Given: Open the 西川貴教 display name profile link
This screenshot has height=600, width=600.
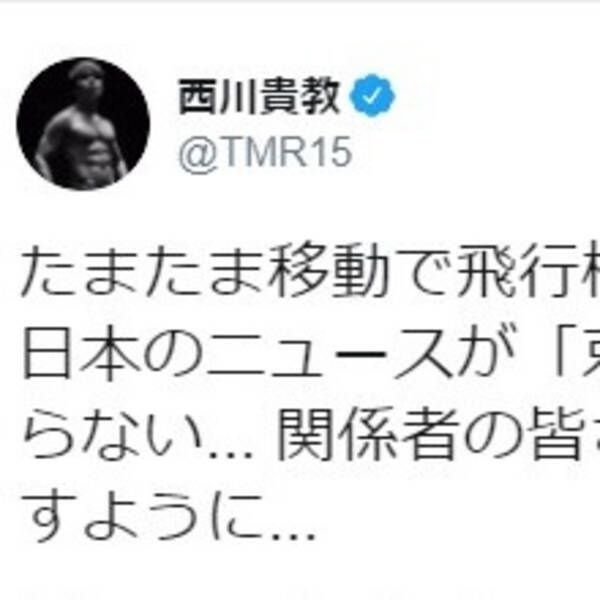Looking at the screenshot, I should [x=259, y=96].
